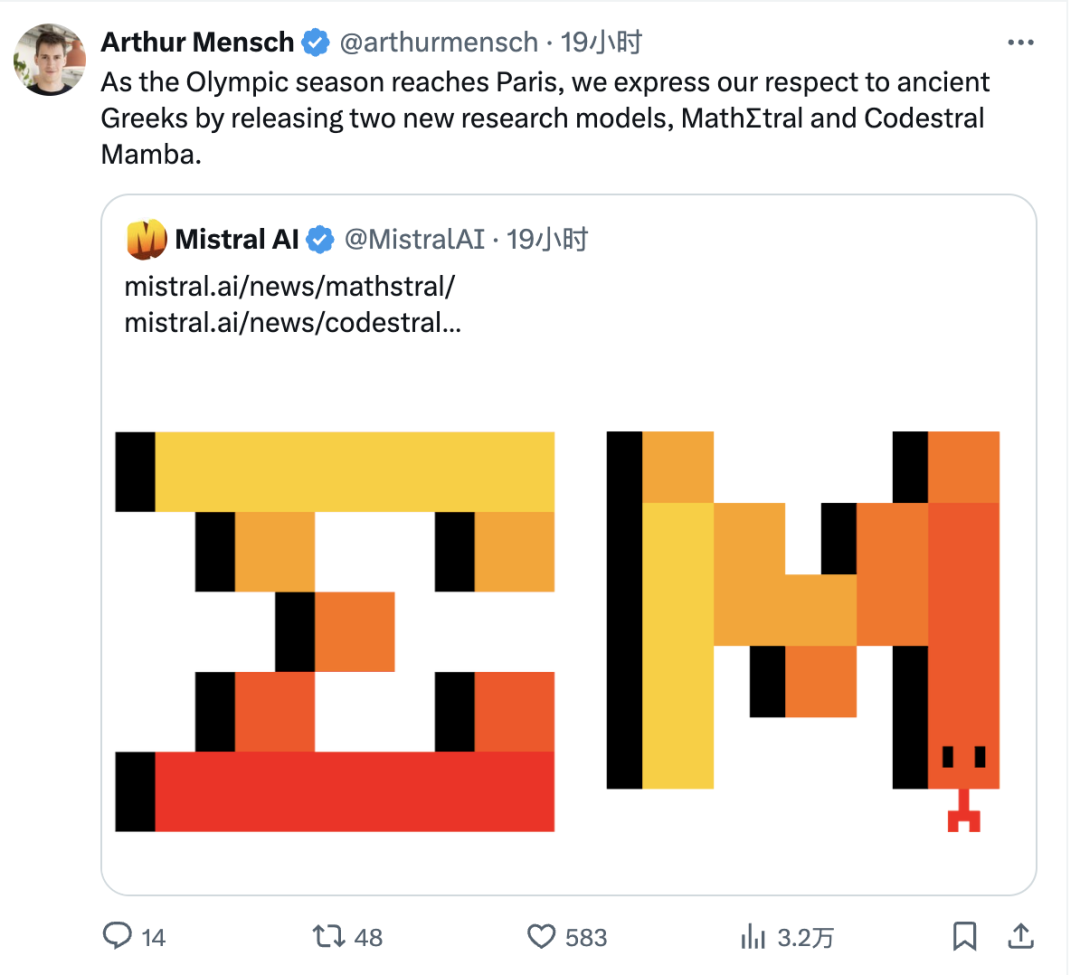The width and height of the screenshot is (1080, 975).
Task: Visit the @arthurmensch handle
Action: pyautogui.click(x=438, y=43)
